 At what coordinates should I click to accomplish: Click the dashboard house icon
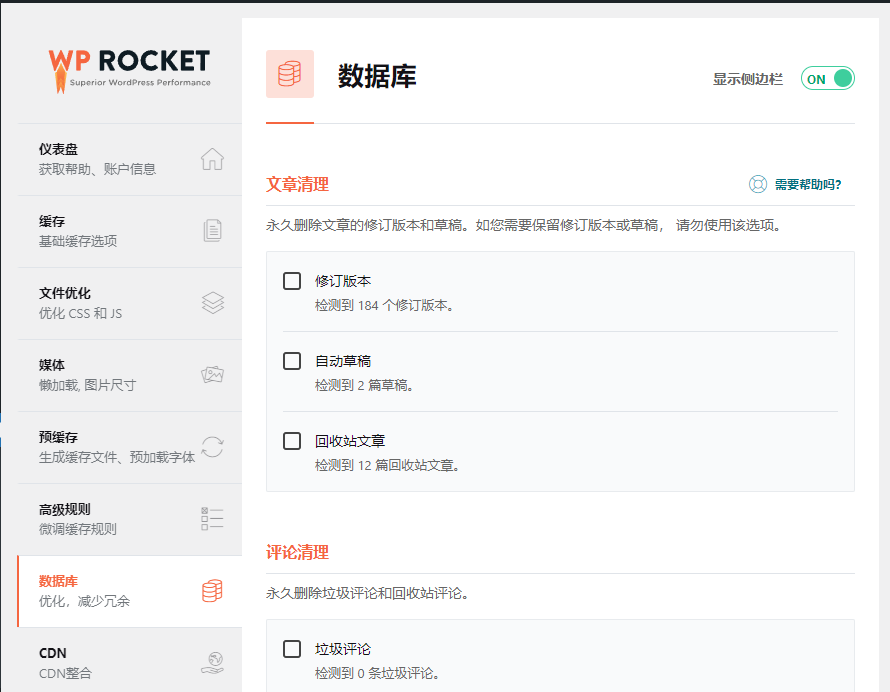212,159
